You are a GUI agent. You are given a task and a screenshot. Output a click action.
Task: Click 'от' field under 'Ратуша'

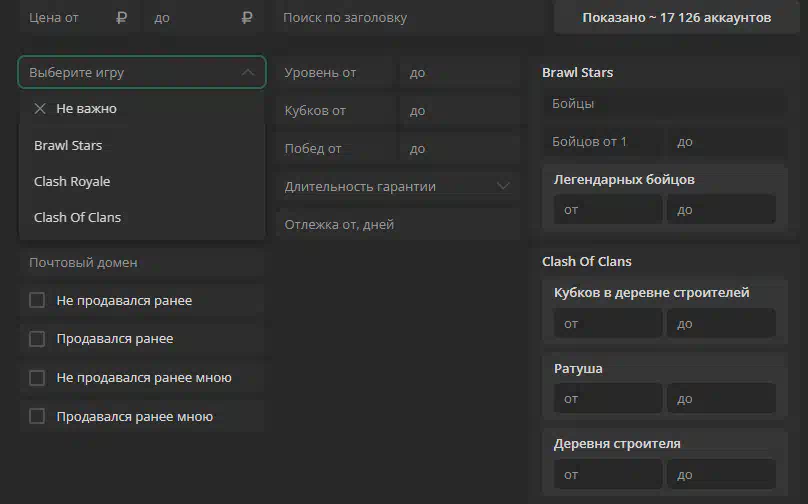[x=608, y=398]
